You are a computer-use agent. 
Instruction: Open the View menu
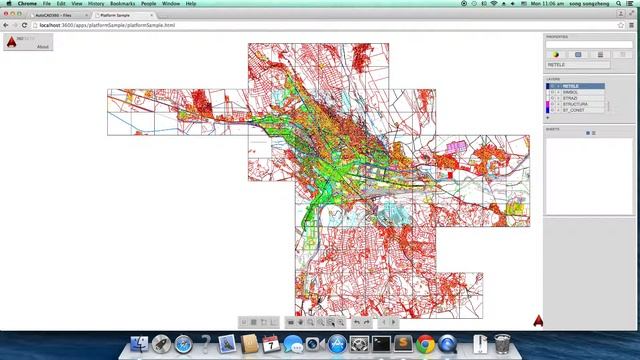[77, 3]
